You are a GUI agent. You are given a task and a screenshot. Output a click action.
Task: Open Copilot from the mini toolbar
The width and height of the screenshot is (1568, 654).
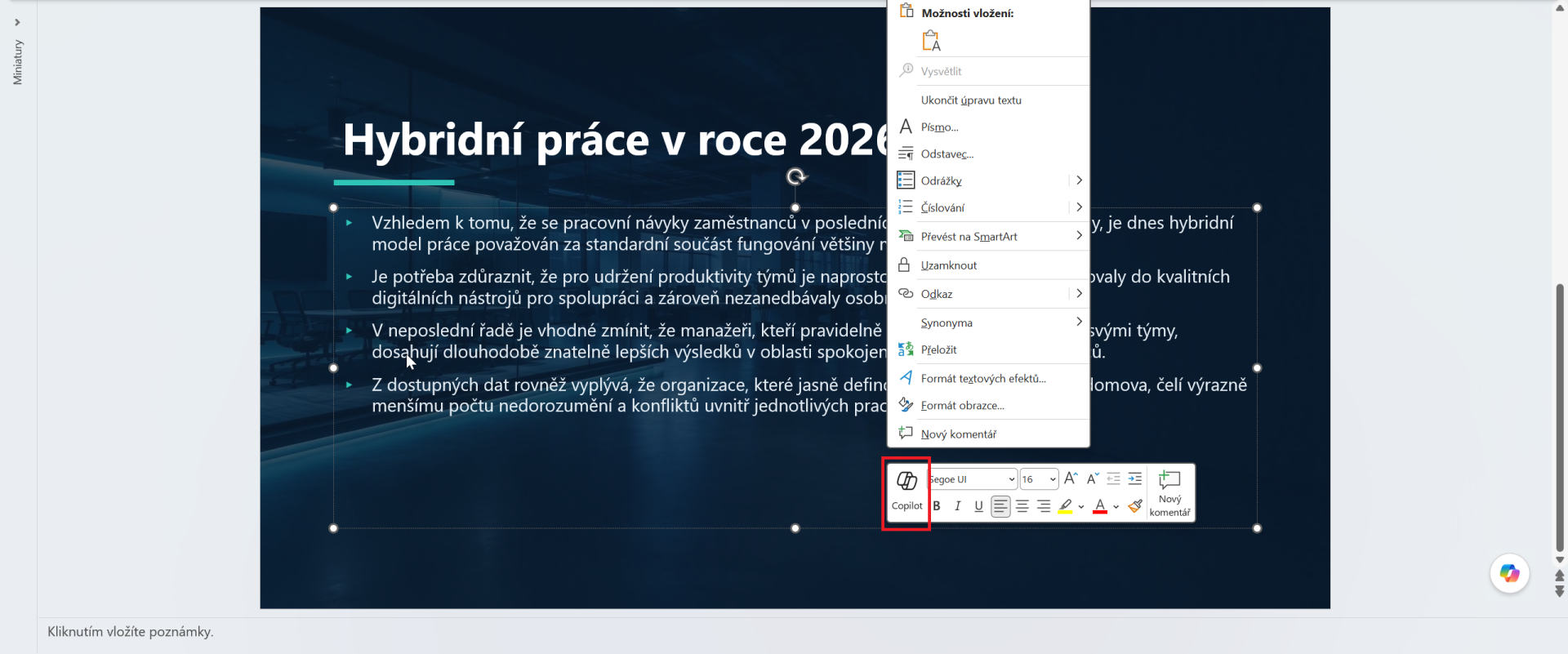click(906, 492)
